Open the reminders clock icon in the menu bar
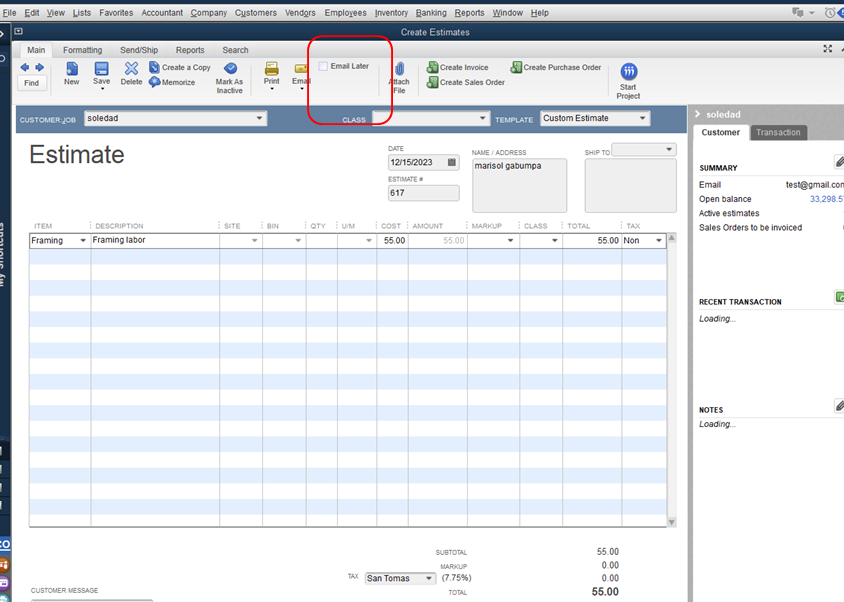The height and width of the screenshot is (602, 844). click(x=829, y=13)
